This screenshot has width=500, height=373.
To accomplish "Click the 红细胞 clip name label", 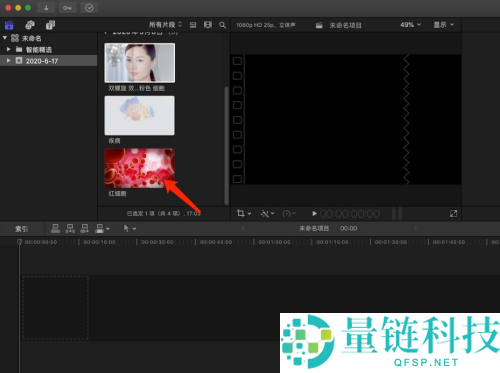I will (x=117, y=193).
